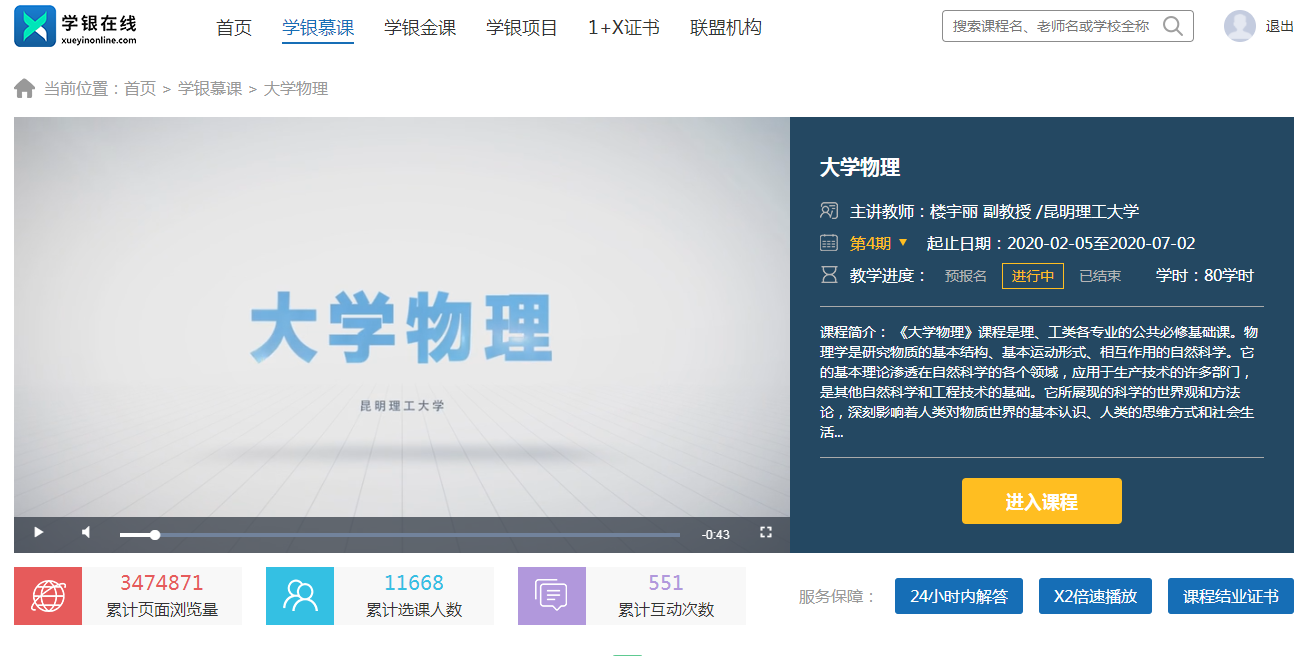1299x656 pixels.
Task: Go to 1+X证书 navigation tab
Action: pyautogui.click(x=623, y=28)
